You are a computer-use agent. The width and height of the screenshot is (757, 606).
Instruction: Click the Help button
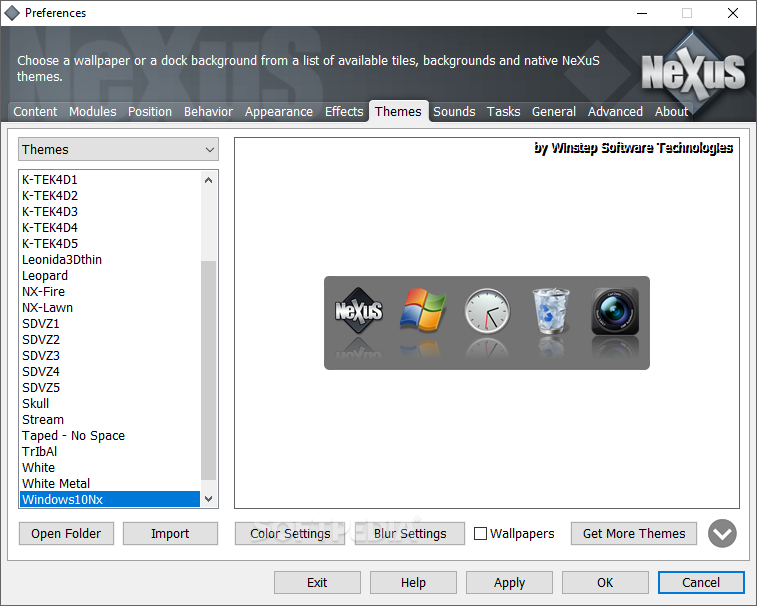pyautogui.click(x=413, y=583)
